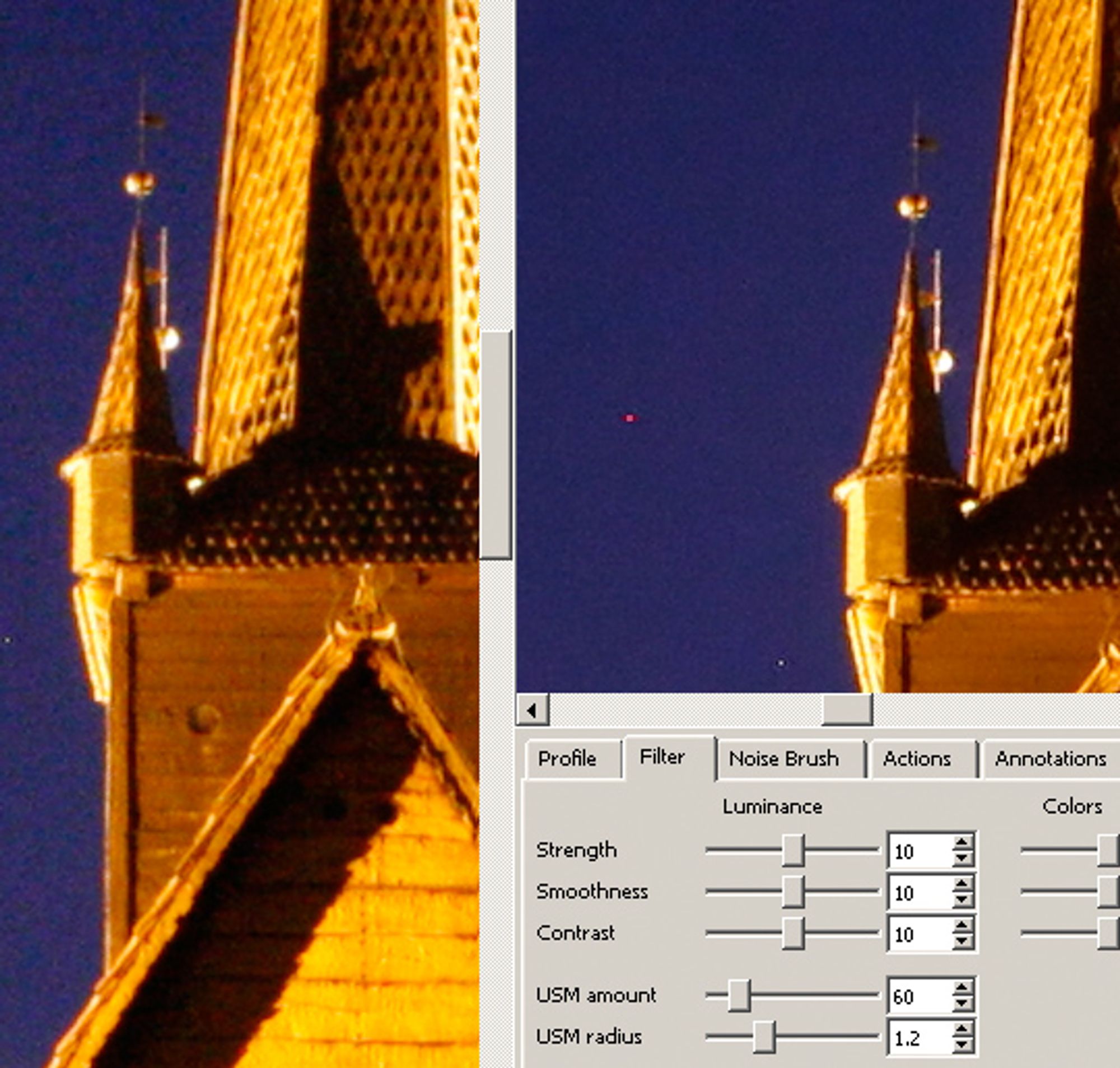
Task: Focus the USM radius value field
Action: click(921, 1037)
